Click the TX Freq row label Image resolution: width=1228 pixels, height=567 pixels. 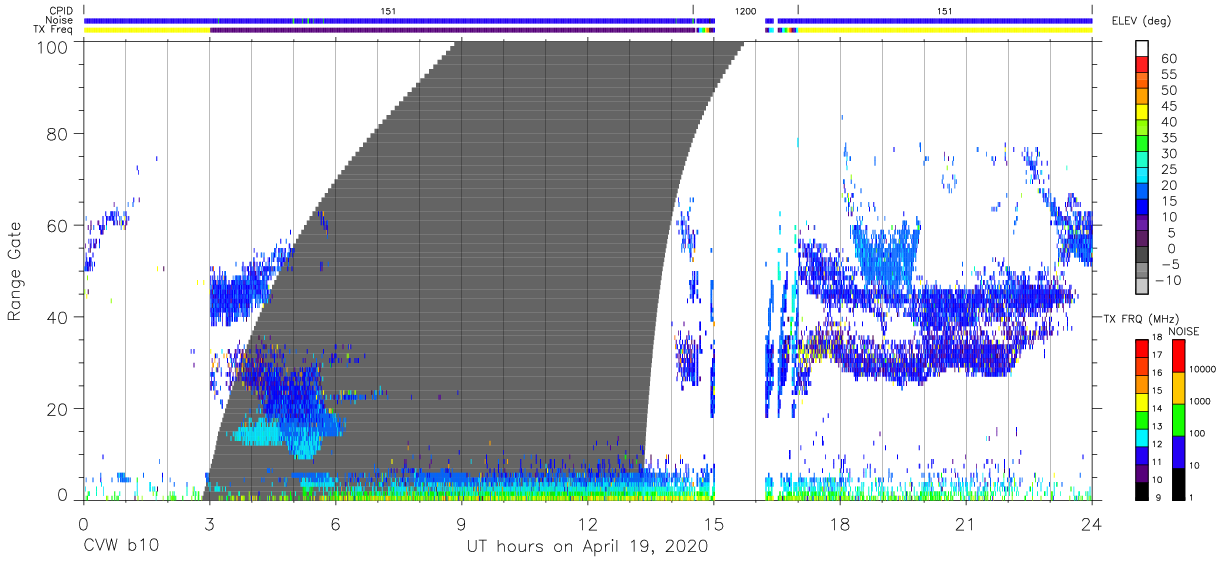point(52,29)
